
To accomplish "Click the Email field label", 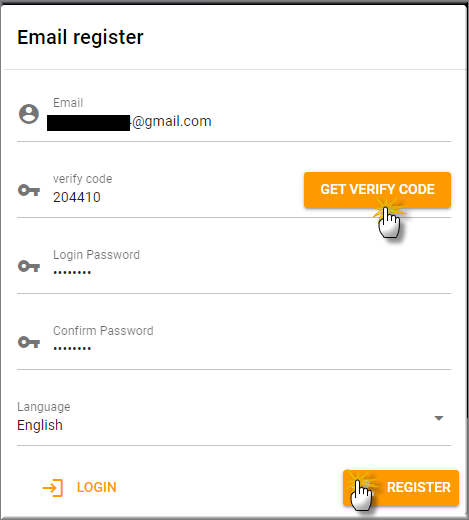I will [68, 103].
